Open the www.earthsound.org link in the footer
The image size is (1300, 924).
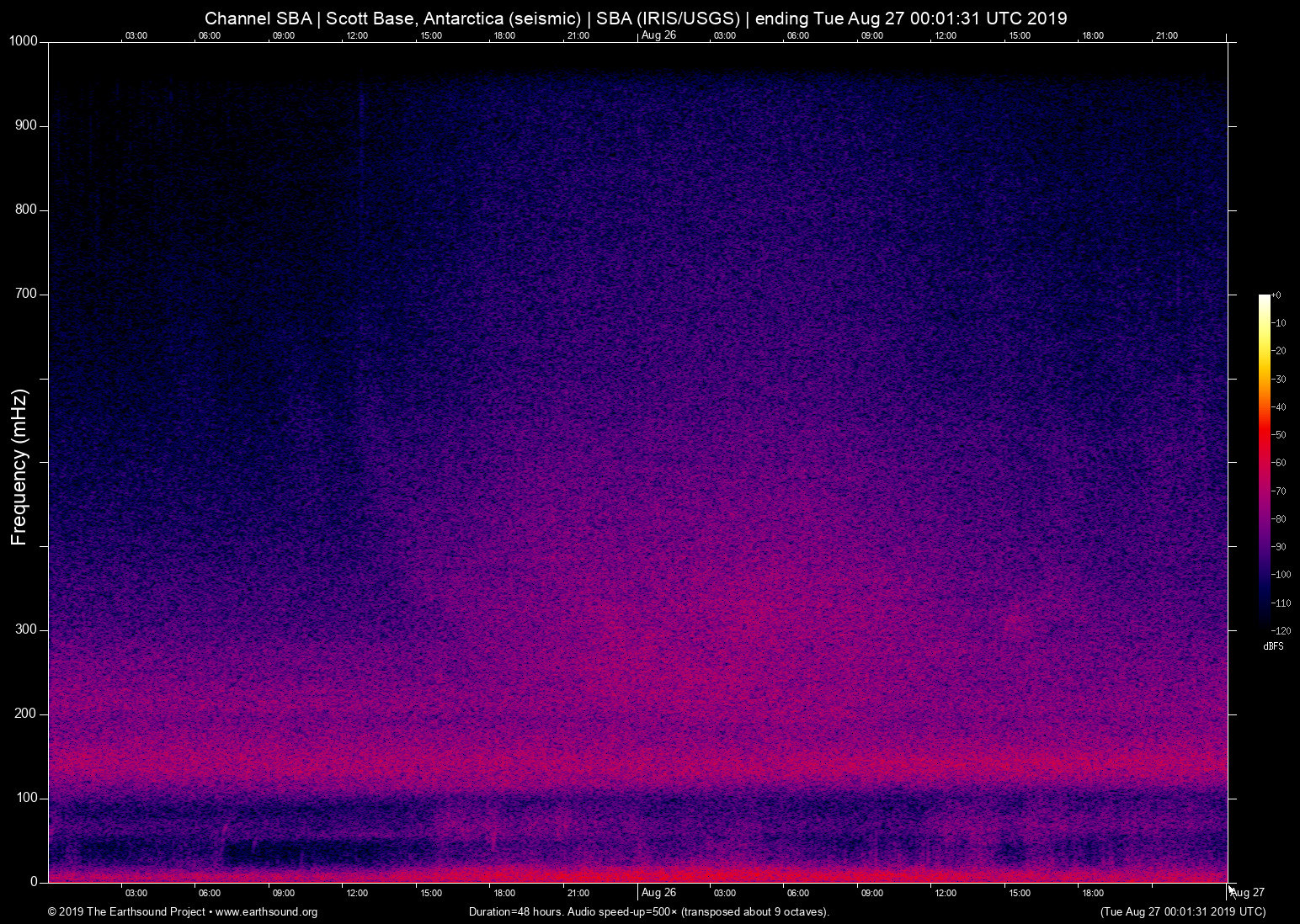[x=267, y=911]
